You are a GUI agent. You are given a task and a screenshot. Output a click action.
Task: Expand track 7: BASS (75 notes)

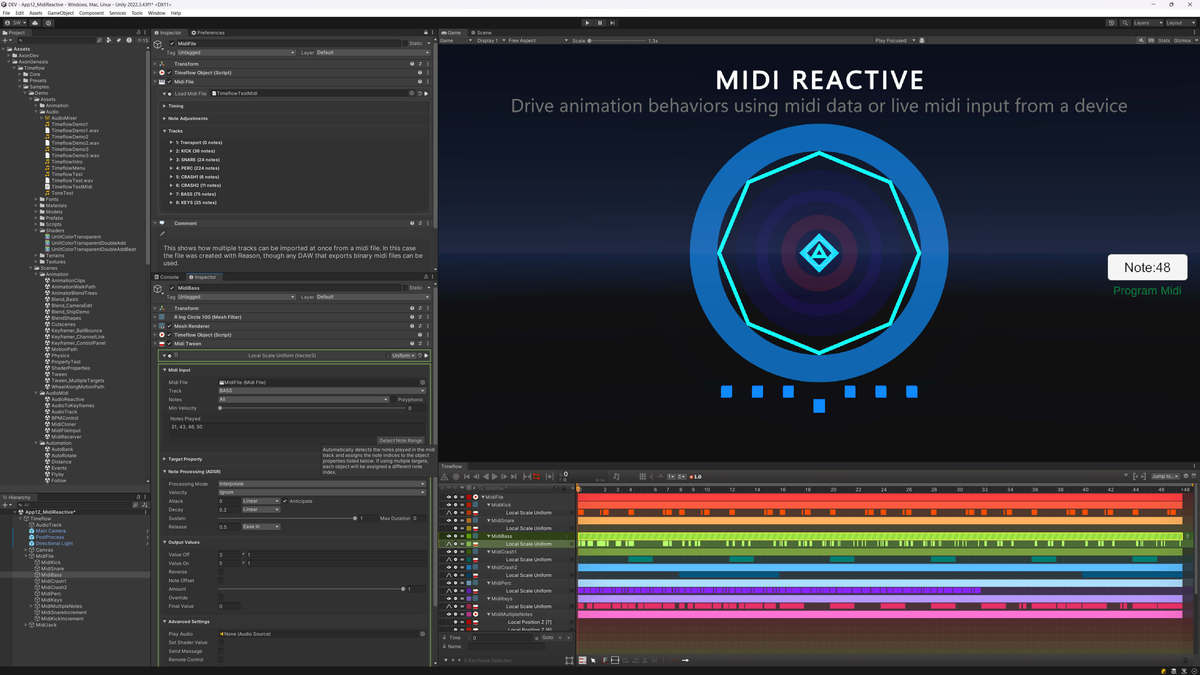(173, 194)
